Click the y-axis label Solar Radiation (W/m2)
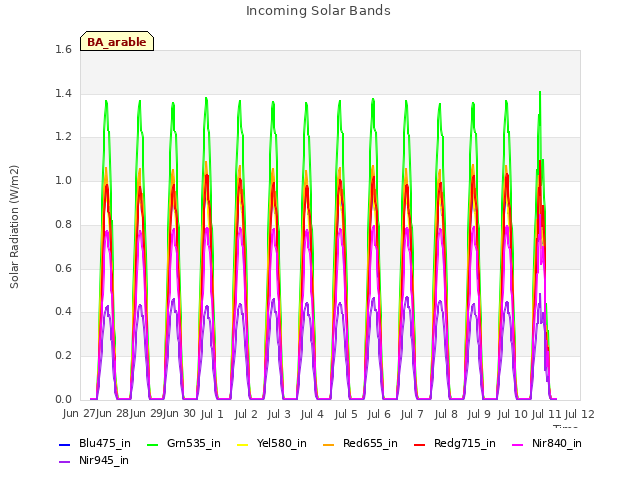This screenshot has width=640, height=480. point(14,227)
